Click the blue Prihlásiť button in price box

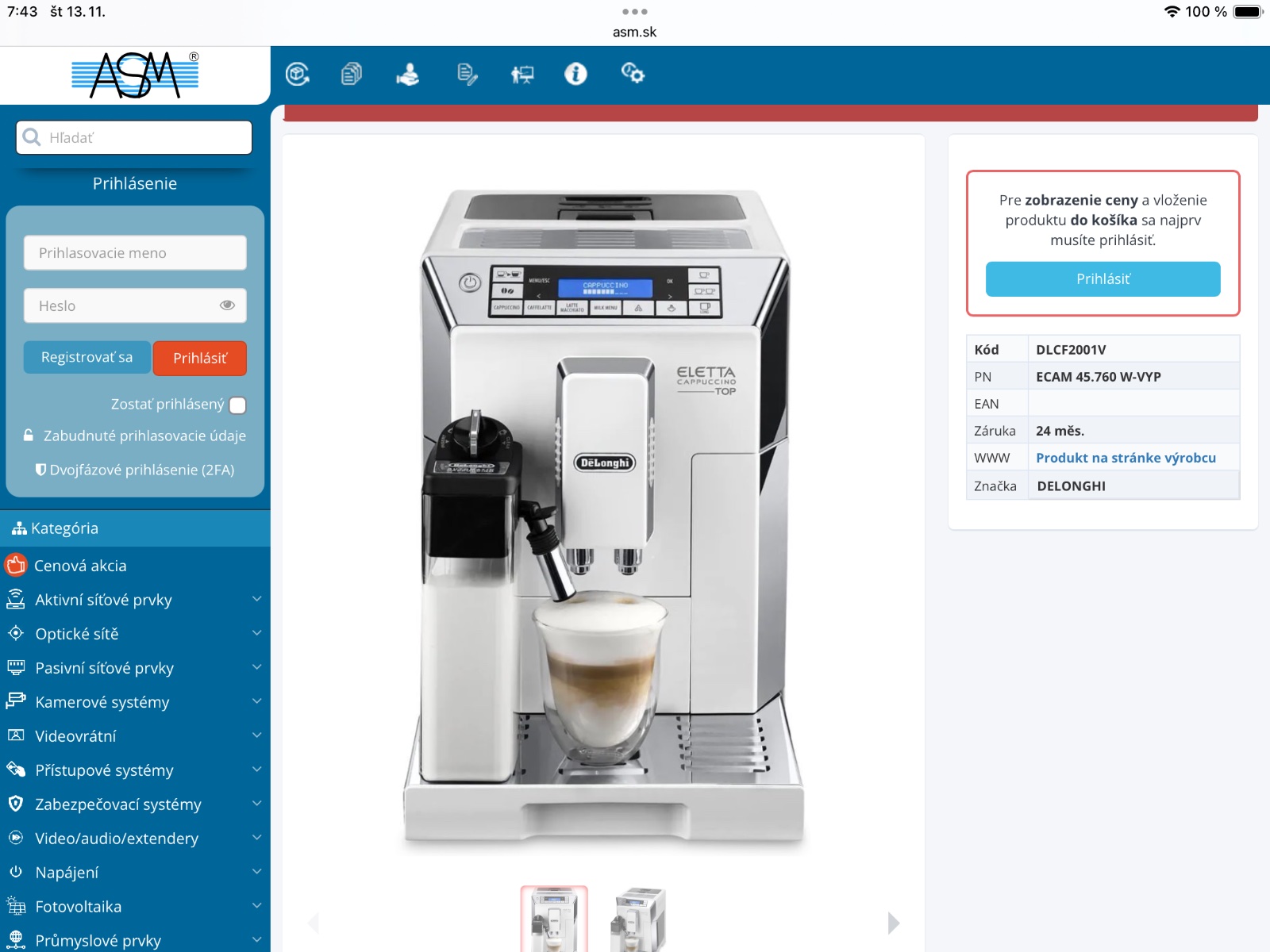[1103, 279]
